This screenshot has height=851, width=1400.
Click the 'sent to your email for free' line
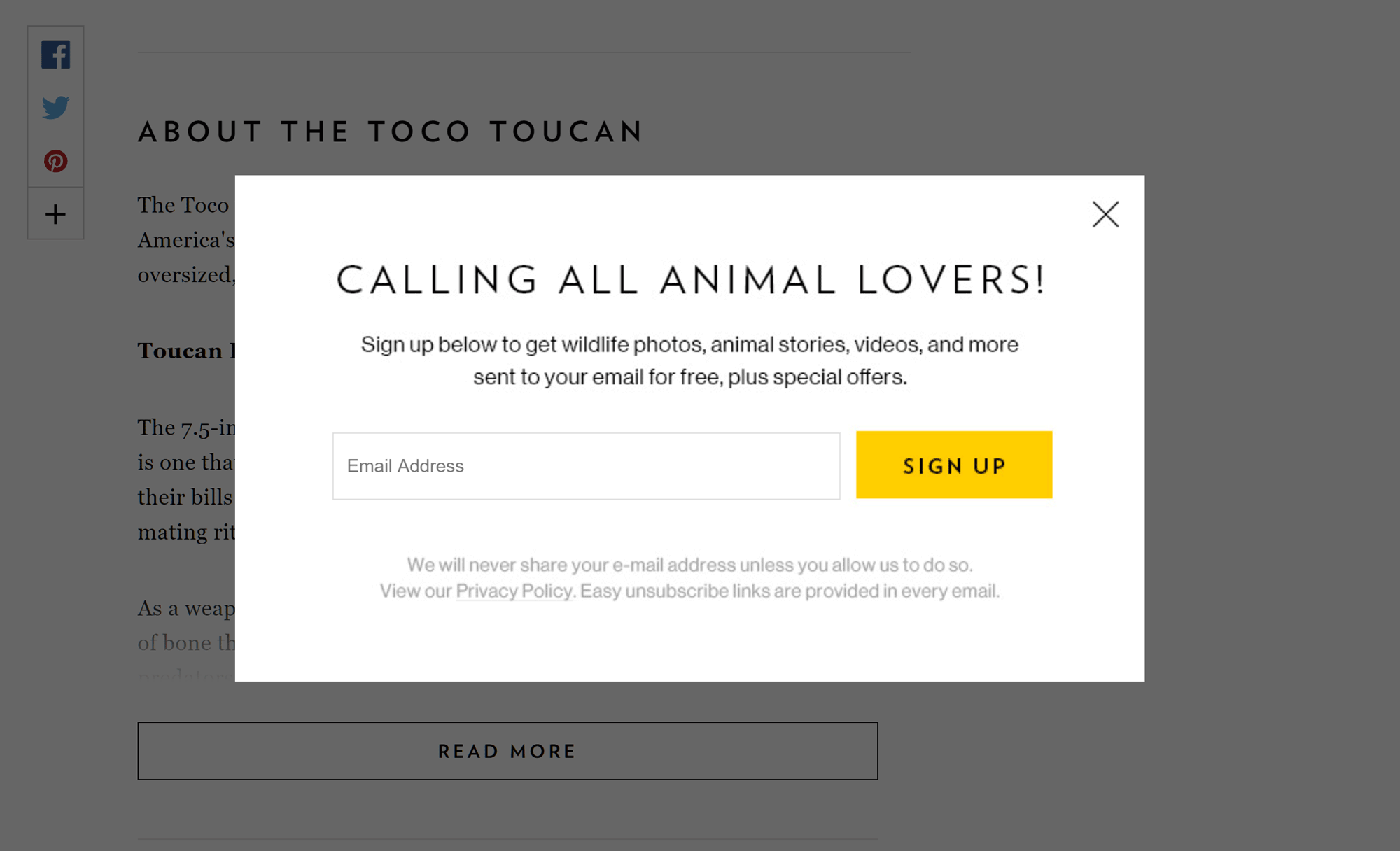click(x=689, y=377)
